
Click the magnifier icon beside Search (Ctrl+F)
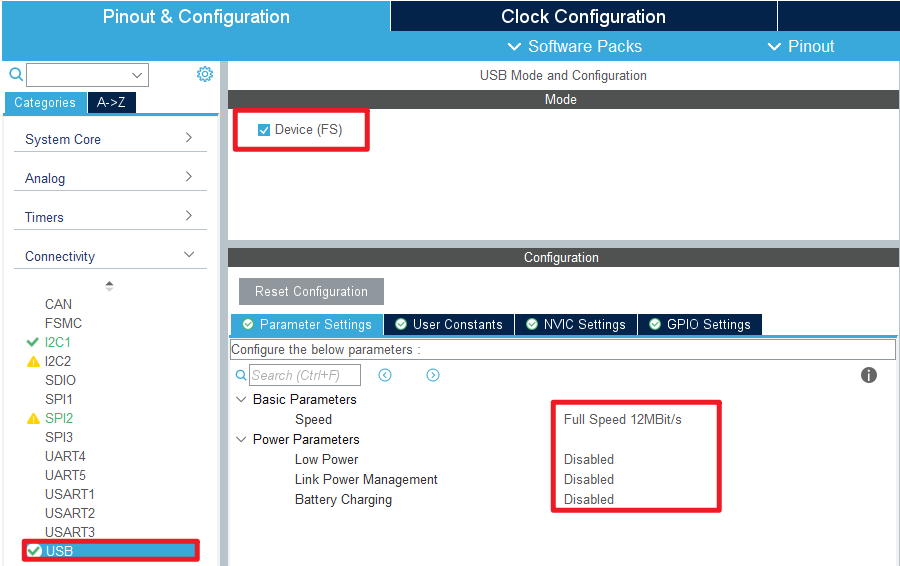(x=241, y=375)
